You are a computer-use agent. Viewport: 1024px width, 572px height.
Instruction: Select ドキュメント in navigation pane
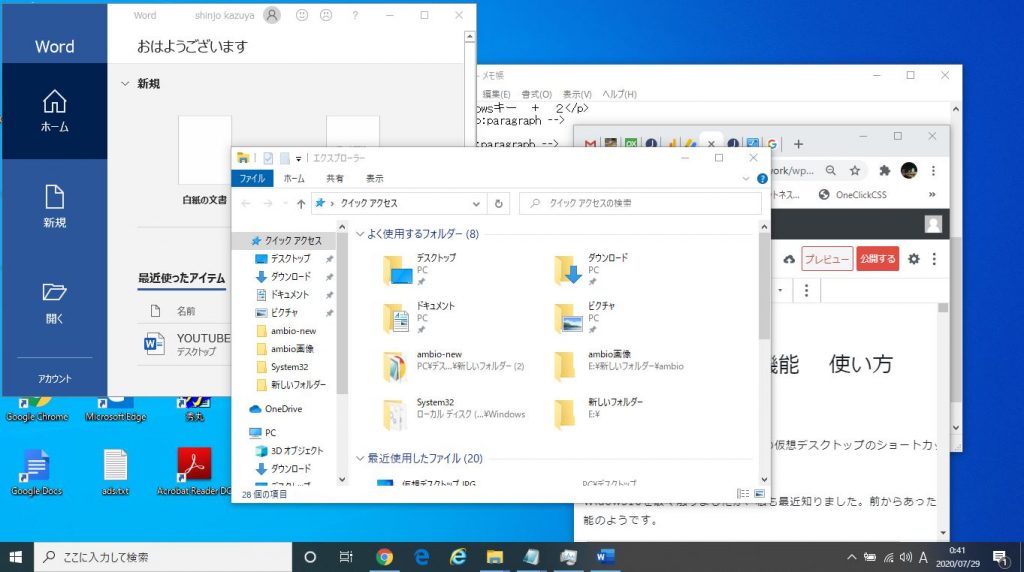point(291,294)
